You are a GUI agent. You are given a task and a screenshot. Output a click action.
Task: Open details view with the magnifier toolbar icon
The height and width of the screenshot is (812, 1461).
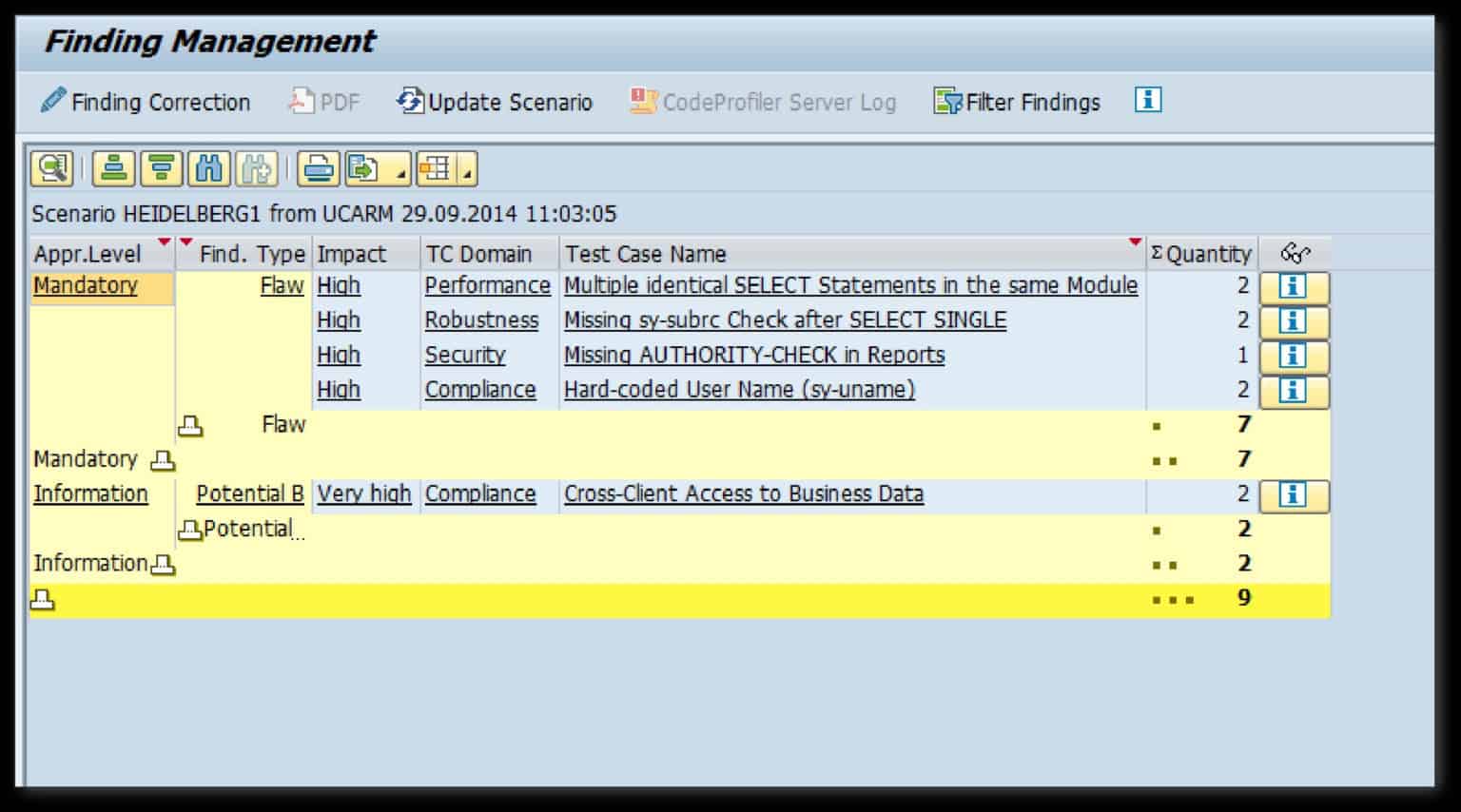click(52, 169)
